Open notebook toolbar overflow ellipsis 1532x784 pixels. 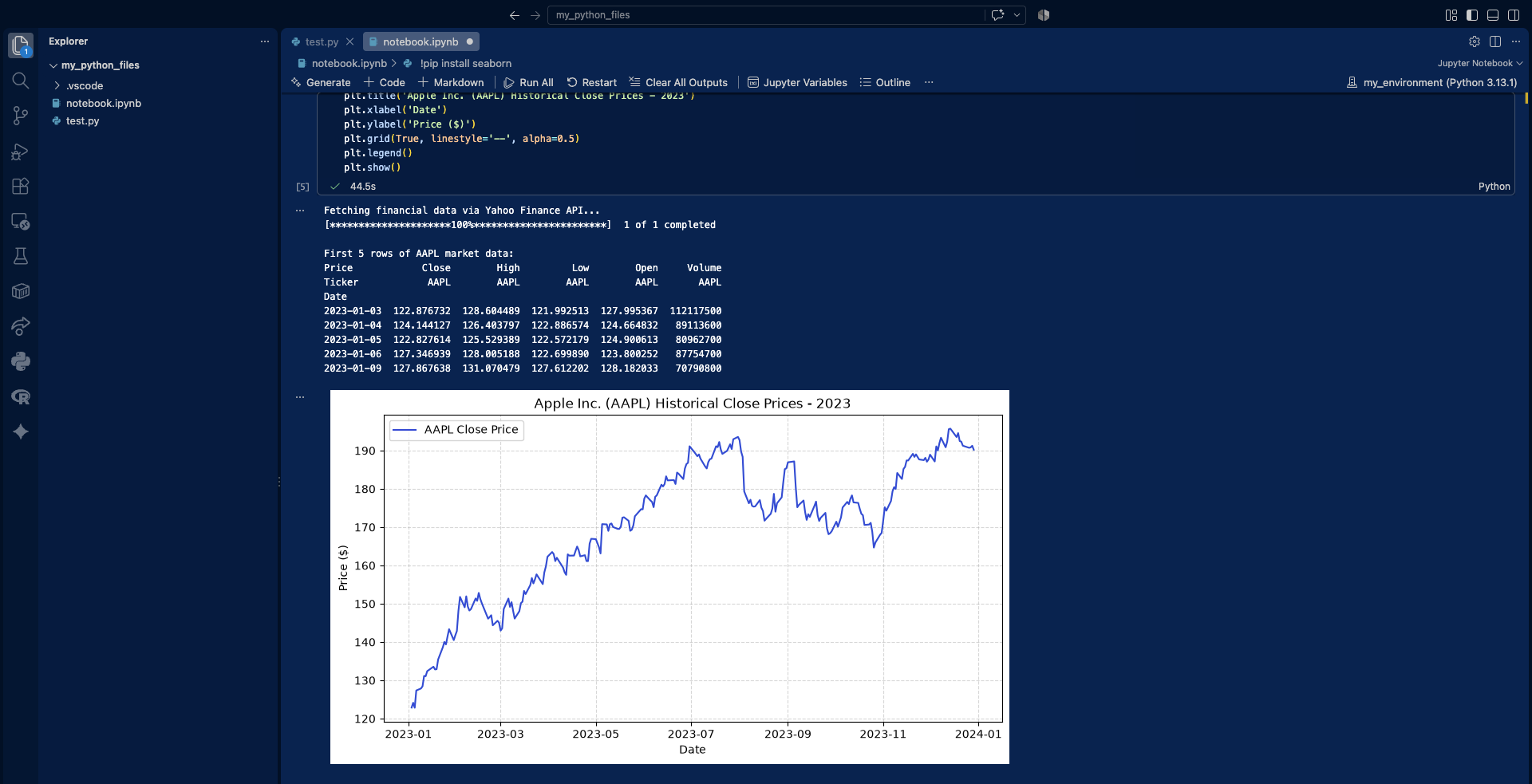pyautogui.click(x=929, y=82)
